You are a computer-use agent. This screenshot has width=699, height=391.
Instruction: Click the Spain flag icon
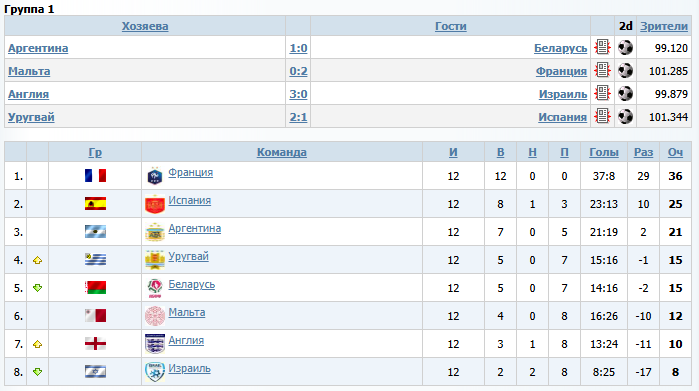pyautogui.click(x=95, y=204)
